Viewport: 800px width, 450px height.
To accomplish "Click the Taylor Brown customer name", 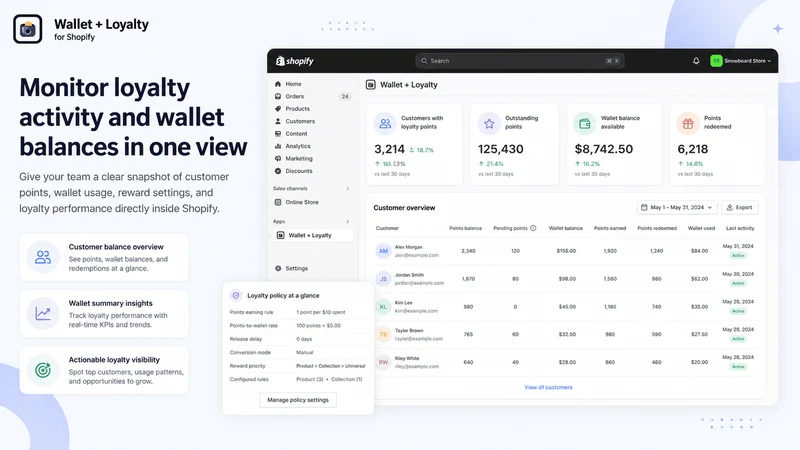I will point(409,331).
